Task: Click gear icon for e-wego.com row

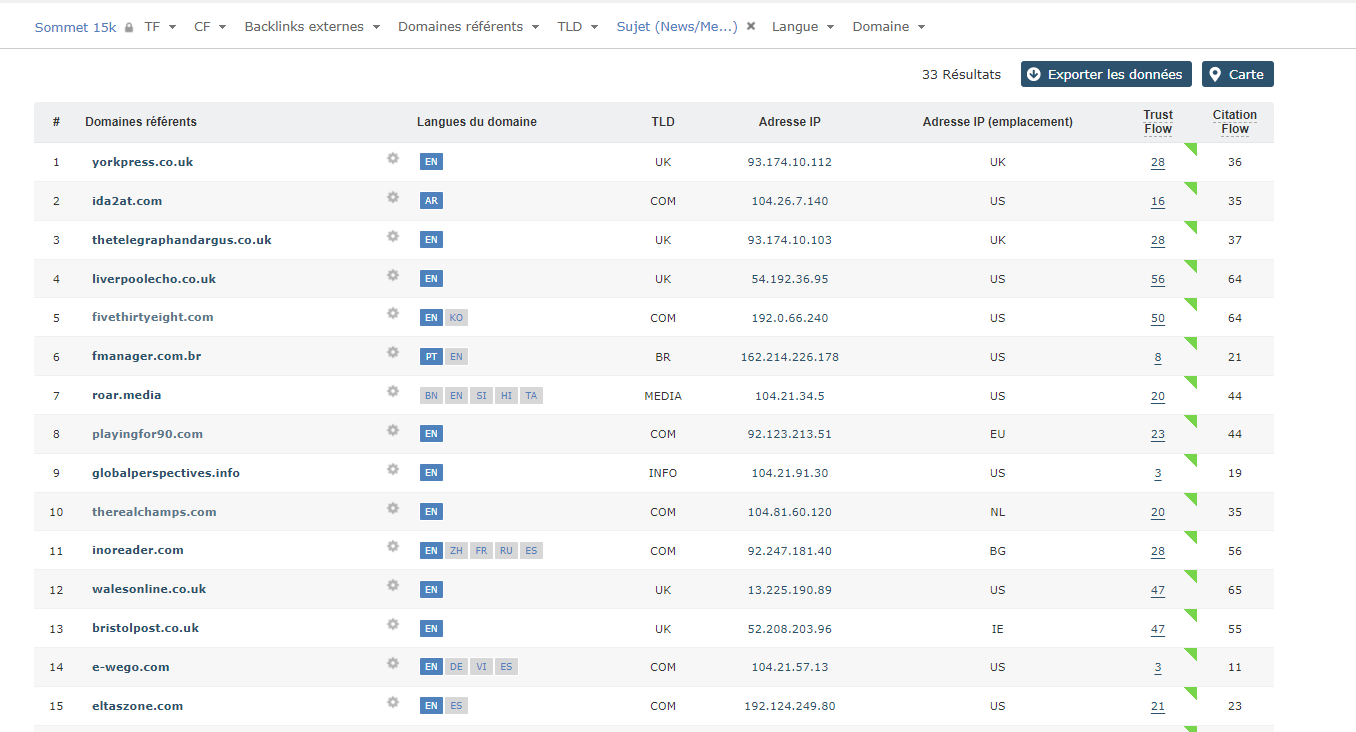Action: click(393, 664)
